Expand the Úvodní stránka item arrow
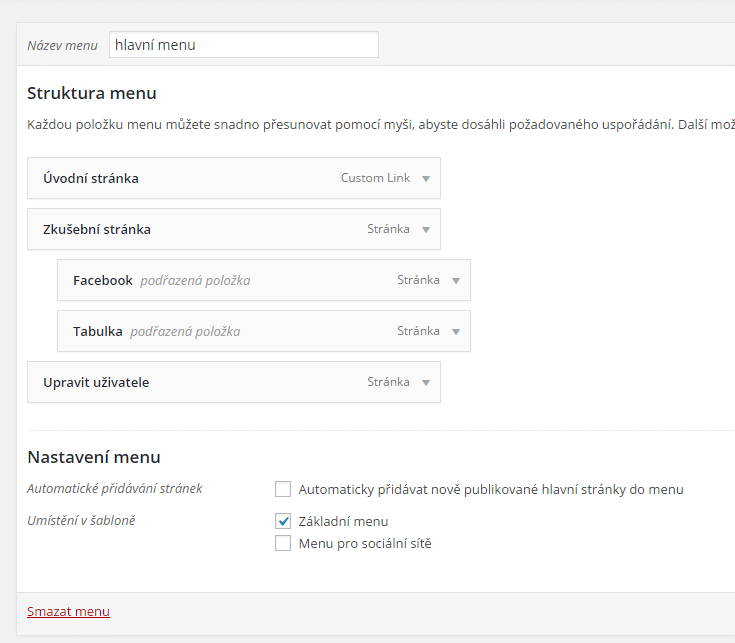 click(426, 179)
